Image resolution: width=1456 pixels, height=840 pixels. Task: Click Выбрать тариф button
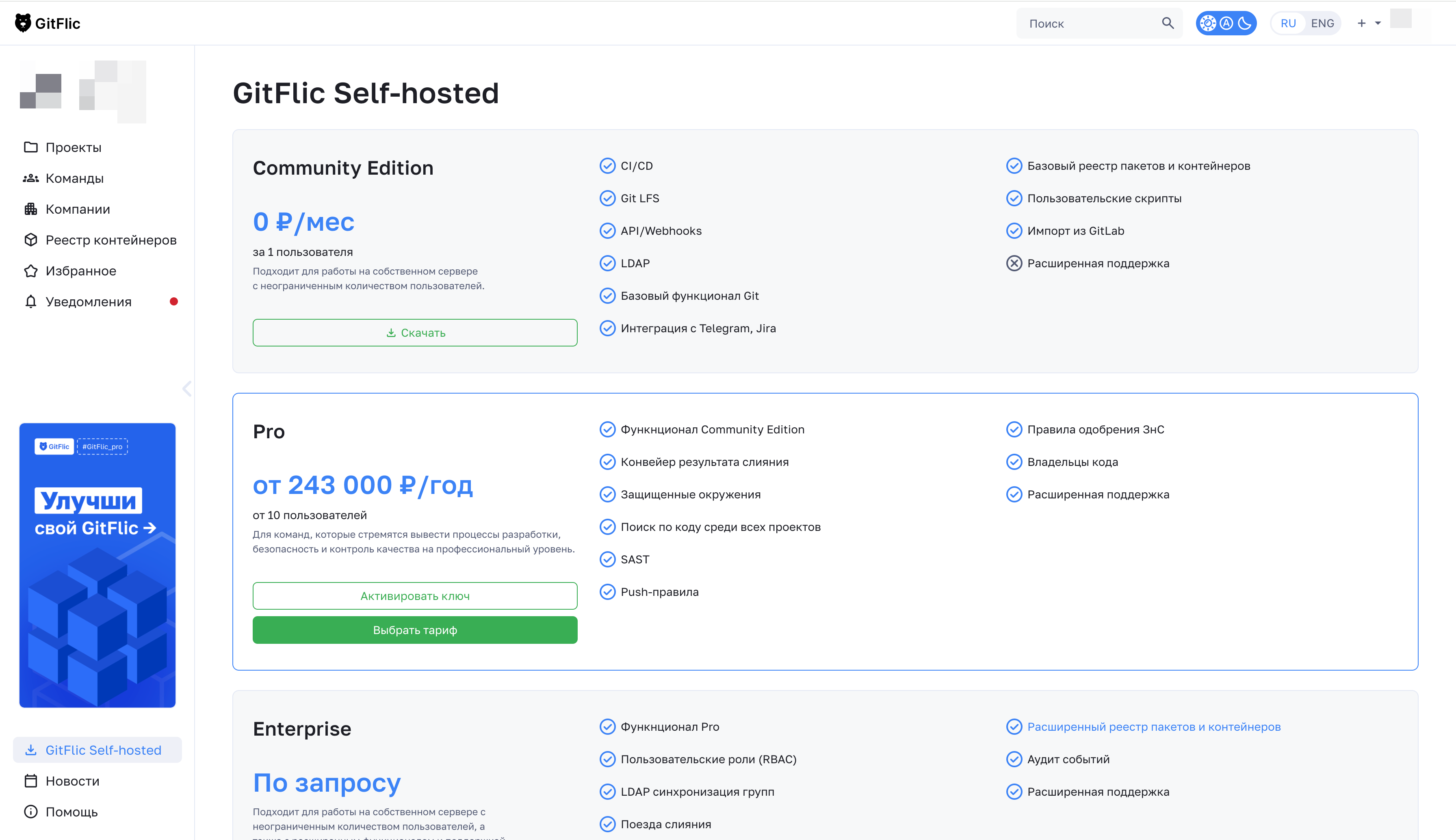tap(415, 630)
